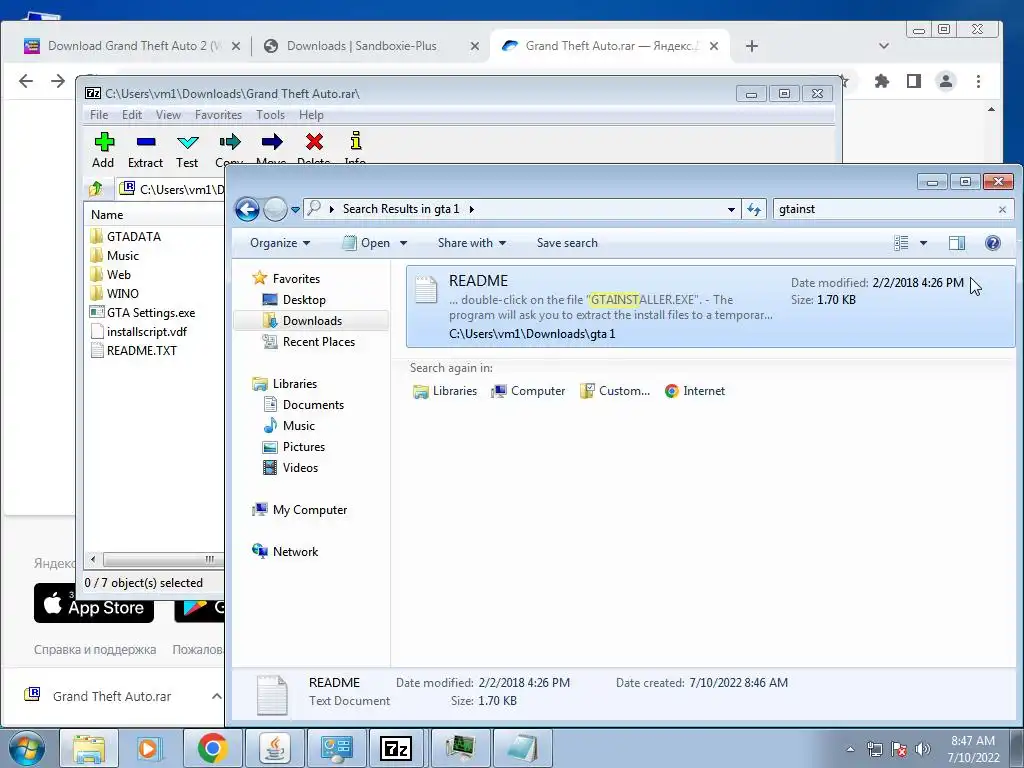Open the Favorites menu in 7-Zip
The image size is (1024, 768).
tap(218, 115)
